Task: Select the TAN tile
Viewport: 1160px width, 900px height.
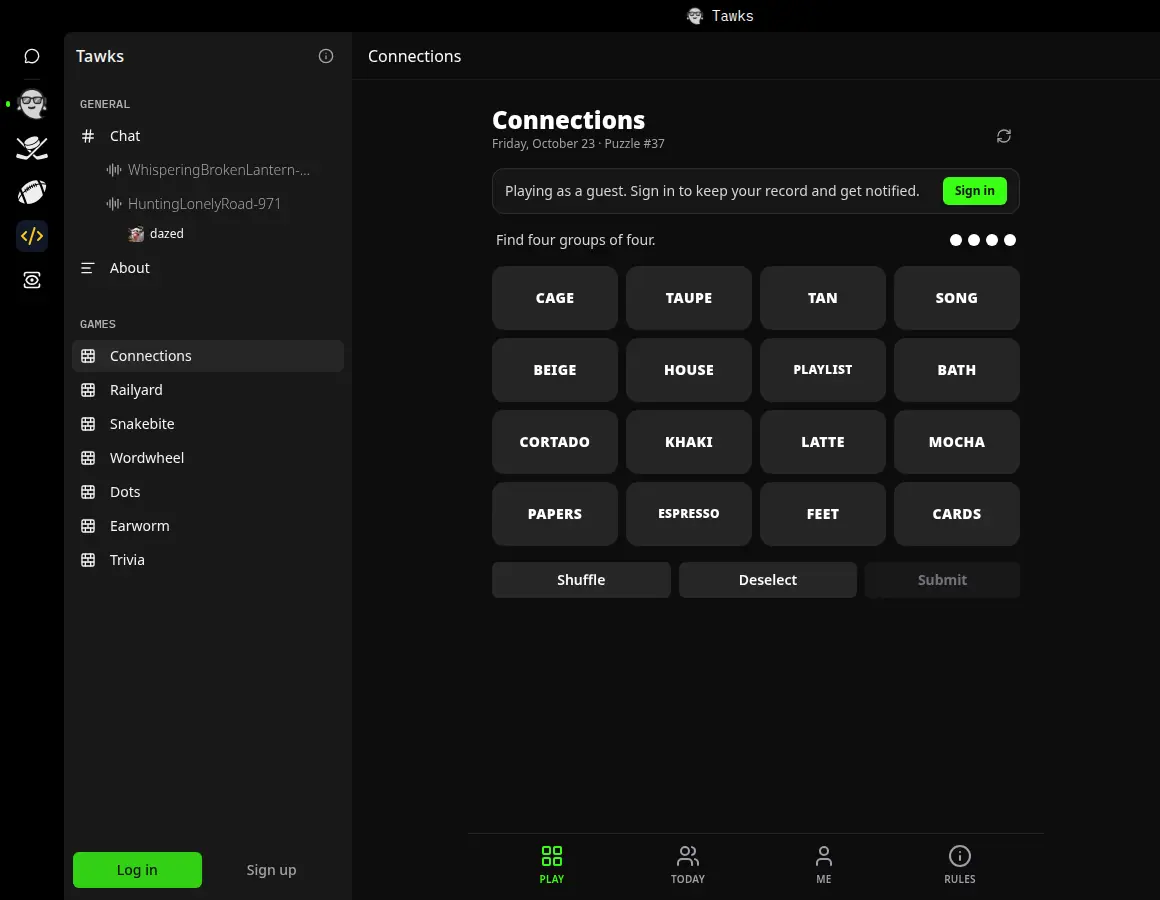Action: [x=823, y=298]
